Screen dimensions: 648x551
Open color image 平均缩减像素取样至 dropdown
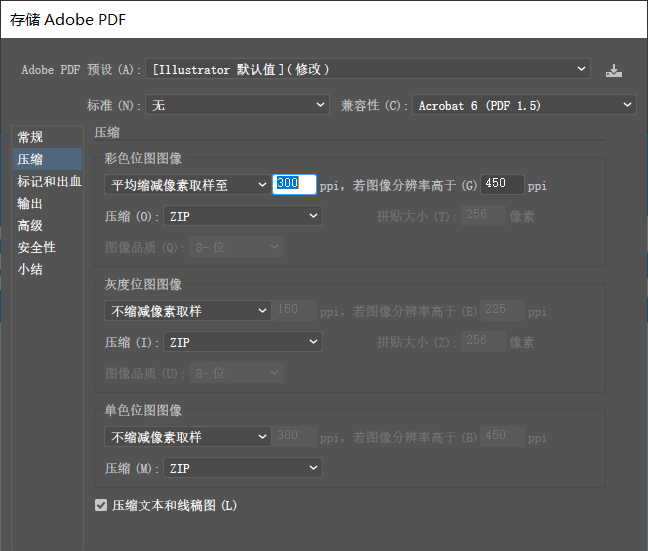pos(188,185)
